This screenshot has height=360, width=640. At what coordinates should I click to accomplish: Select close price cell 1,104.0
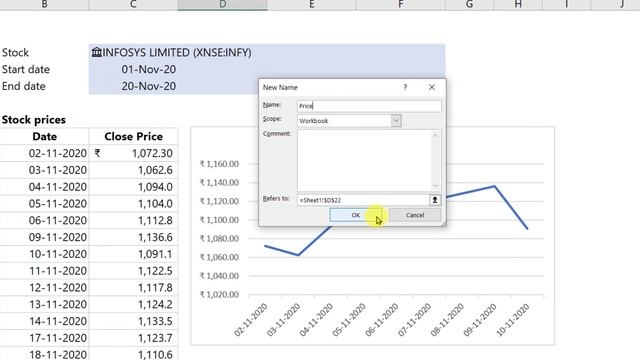[133, 203]
